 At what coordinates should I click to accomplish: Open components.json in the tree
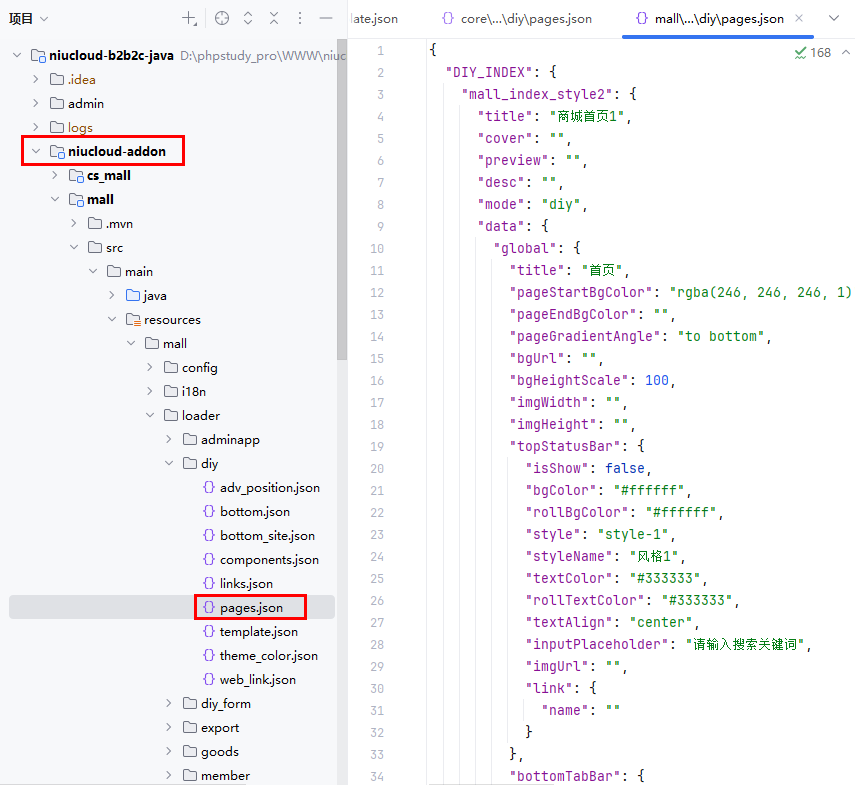coord(269,559)
